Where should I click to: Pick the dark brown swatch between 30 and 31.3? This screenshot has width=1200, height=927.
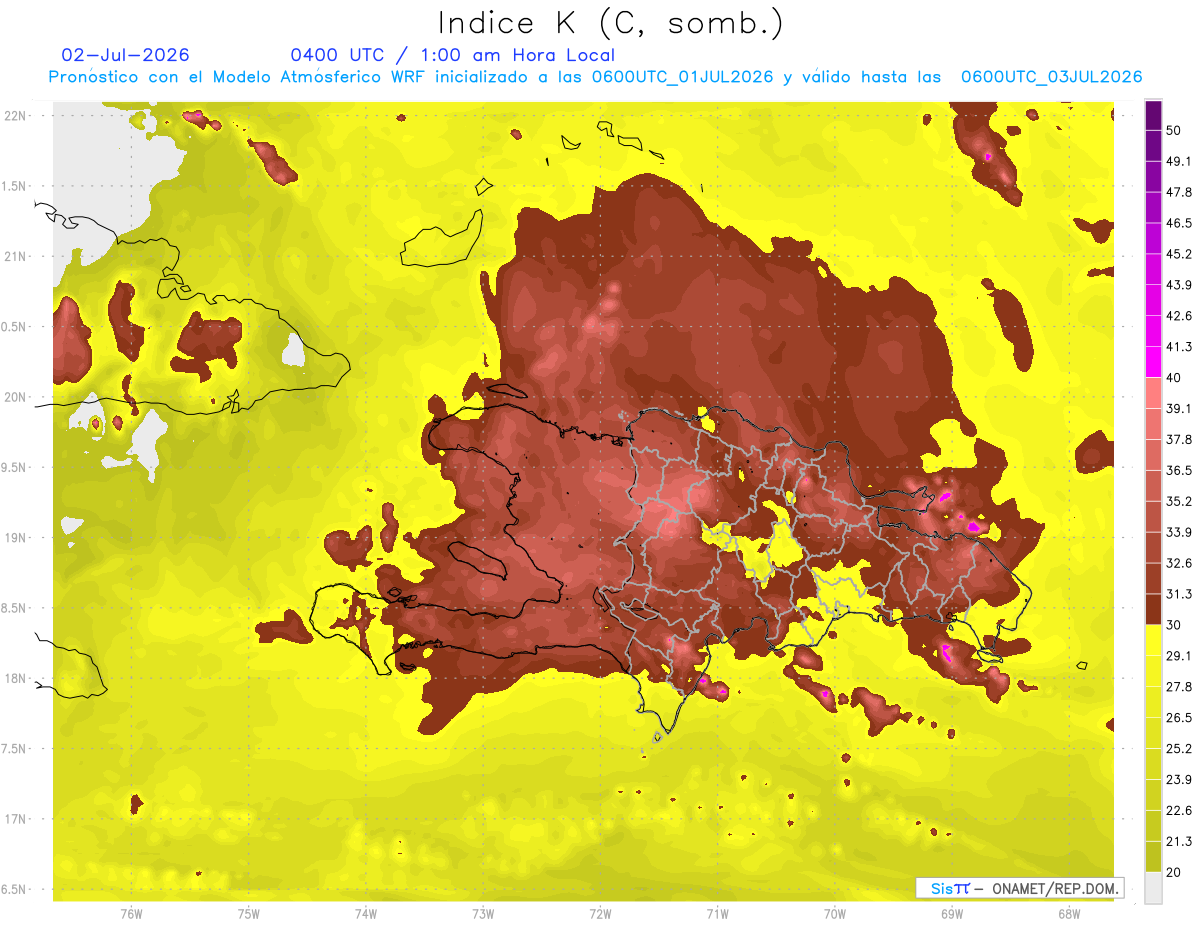pyautogui.click(x=1153, y=609)
